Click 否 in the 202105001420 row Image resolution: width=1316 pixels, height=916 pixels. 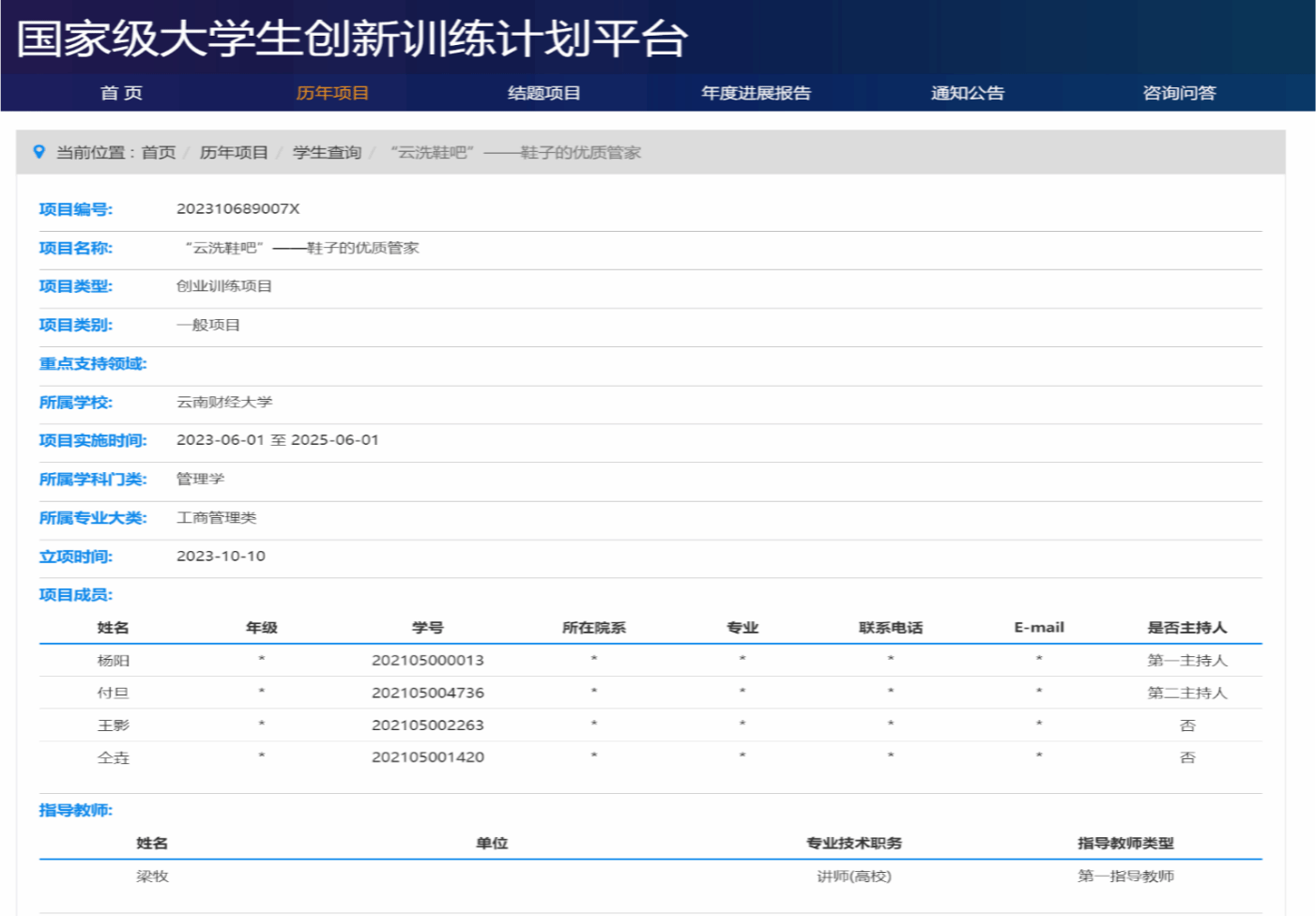pos(1187,757)
